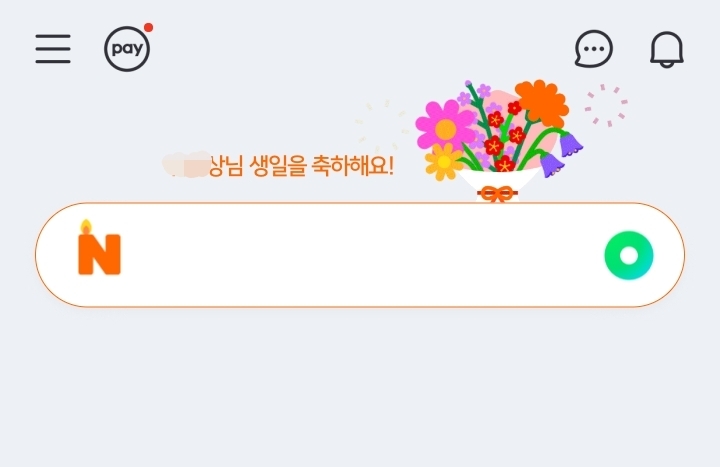Click the blurred user name before the greeting
Screen dimensions: 720x467
pyautogui.click(x=187, y=165)
